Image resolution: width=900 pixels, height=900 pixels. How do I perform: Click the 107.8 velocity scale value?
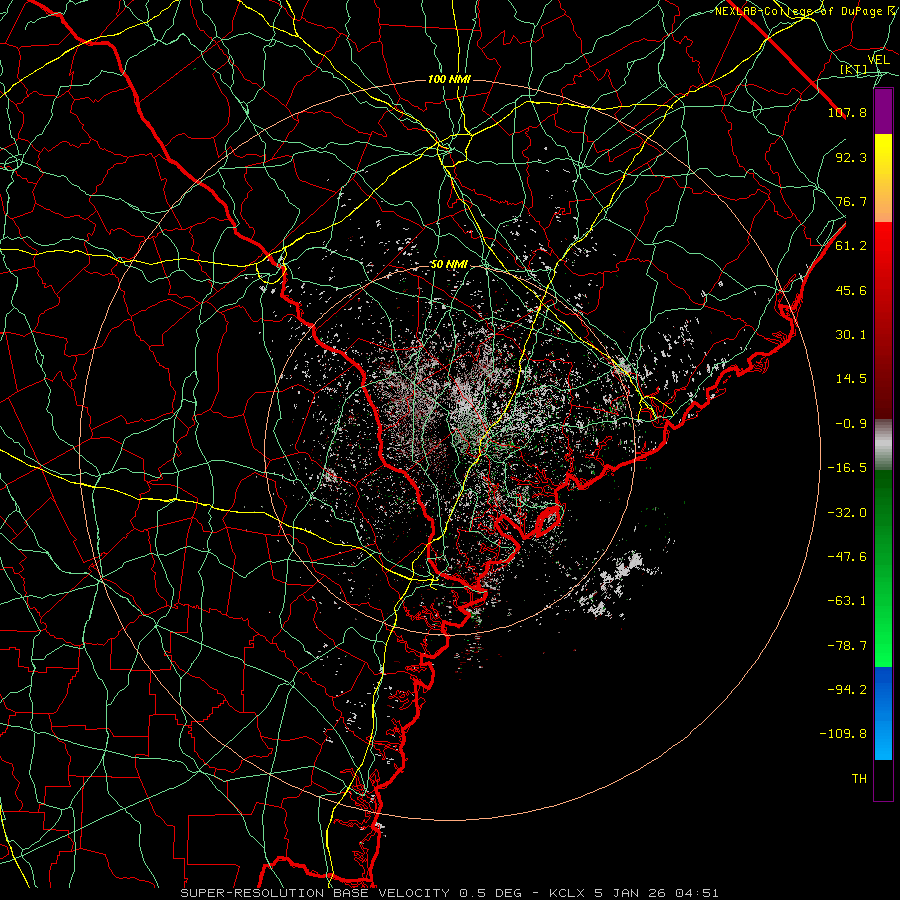pos(847,112)
